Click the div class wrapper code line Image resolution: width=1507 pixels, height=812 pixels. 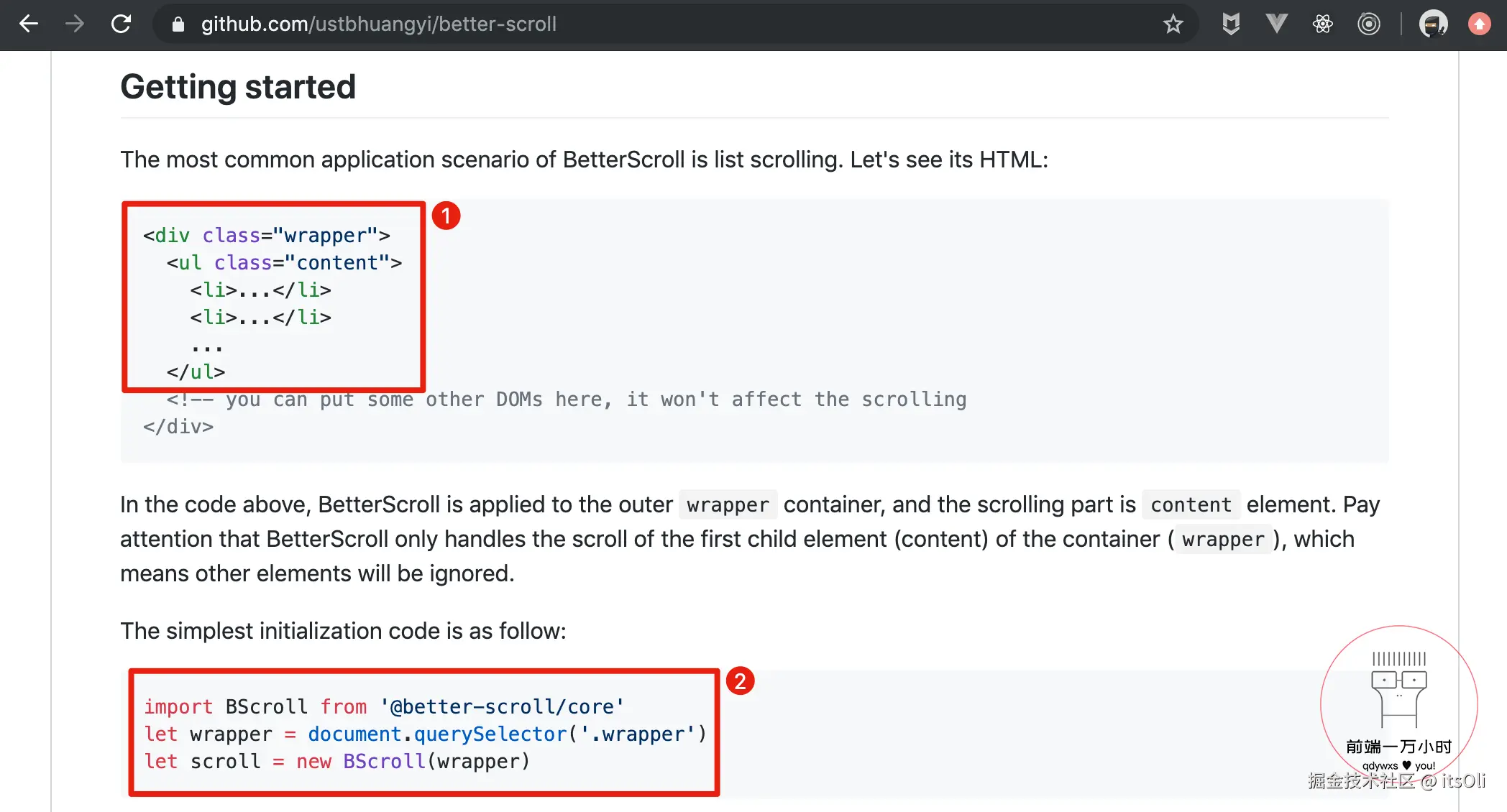pos(266,236)
